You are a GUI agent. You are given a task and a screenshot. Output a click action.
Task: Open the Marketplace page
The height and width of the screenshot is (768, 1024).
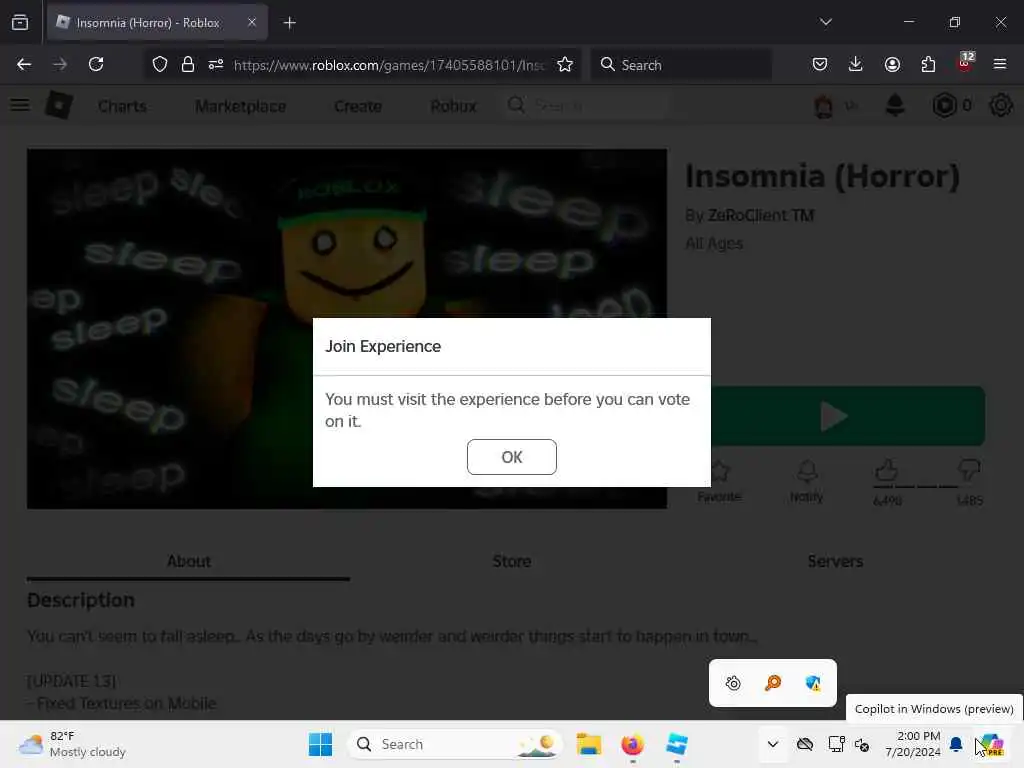tap(240, 106)
